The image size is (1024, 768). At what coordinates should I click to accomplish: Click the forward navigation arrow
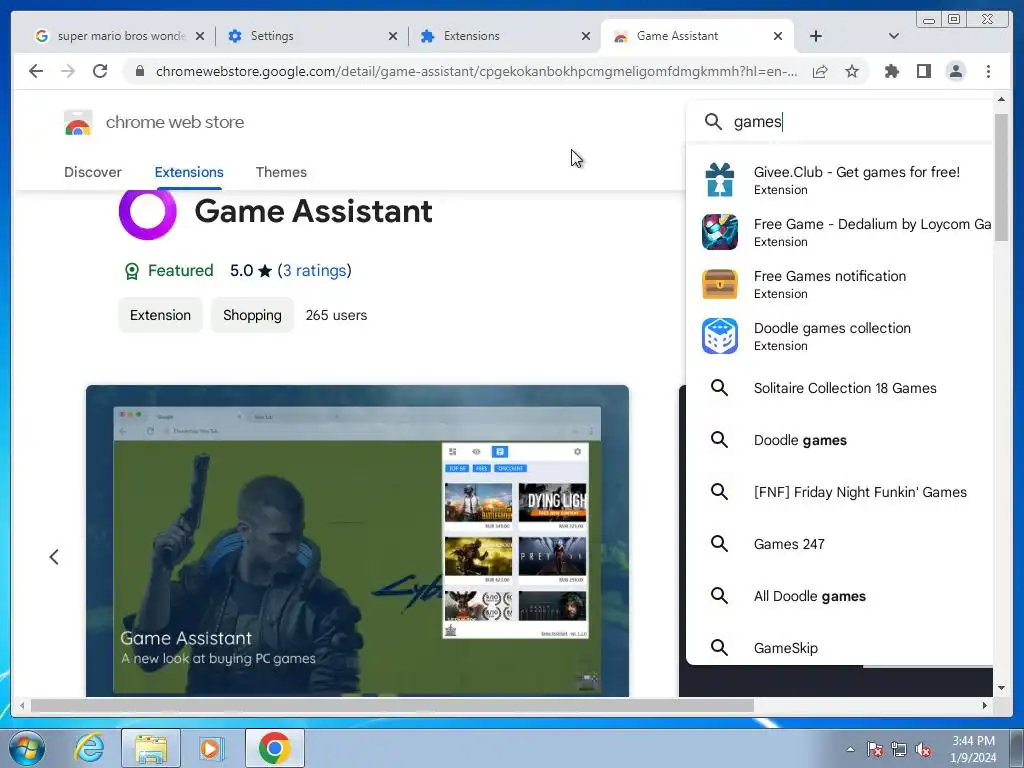[68, 71]
